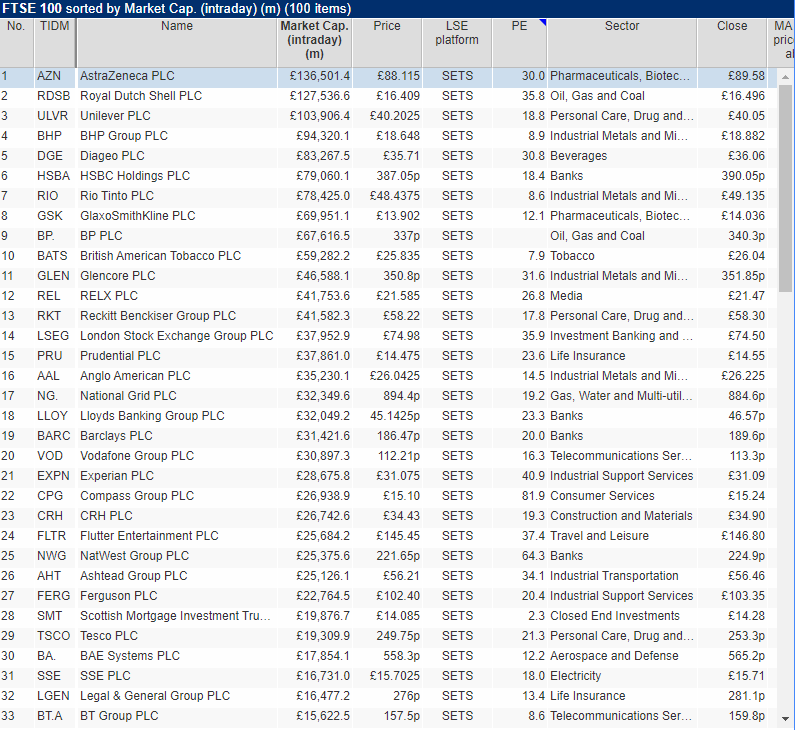The height and width of the screenshot is (730, 795).
Task: Click the CRH PLC name cell
Action: [176, 516]
